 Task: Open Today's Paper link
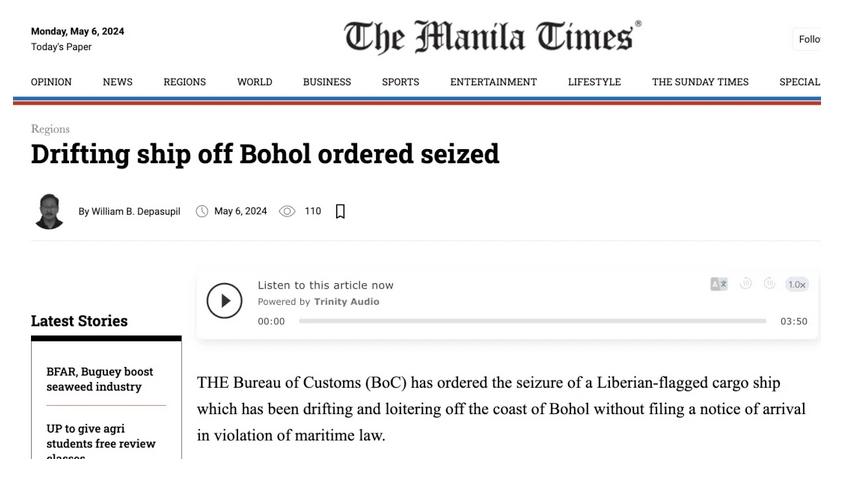click(61, 47)
